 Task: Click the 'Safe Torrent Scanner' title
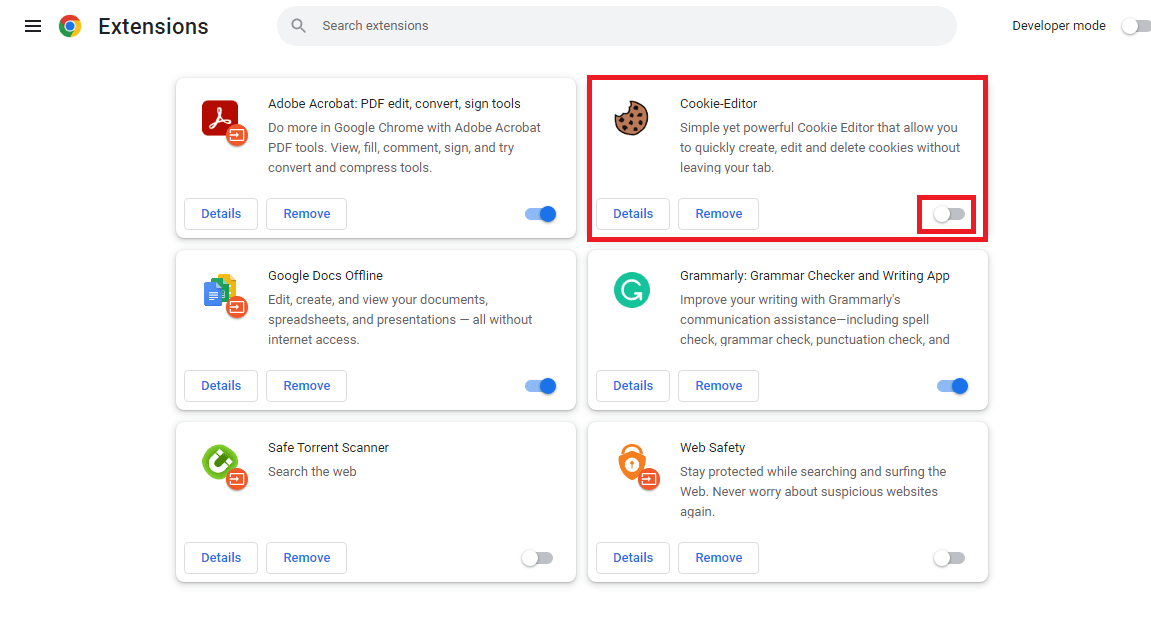[328, 447]
